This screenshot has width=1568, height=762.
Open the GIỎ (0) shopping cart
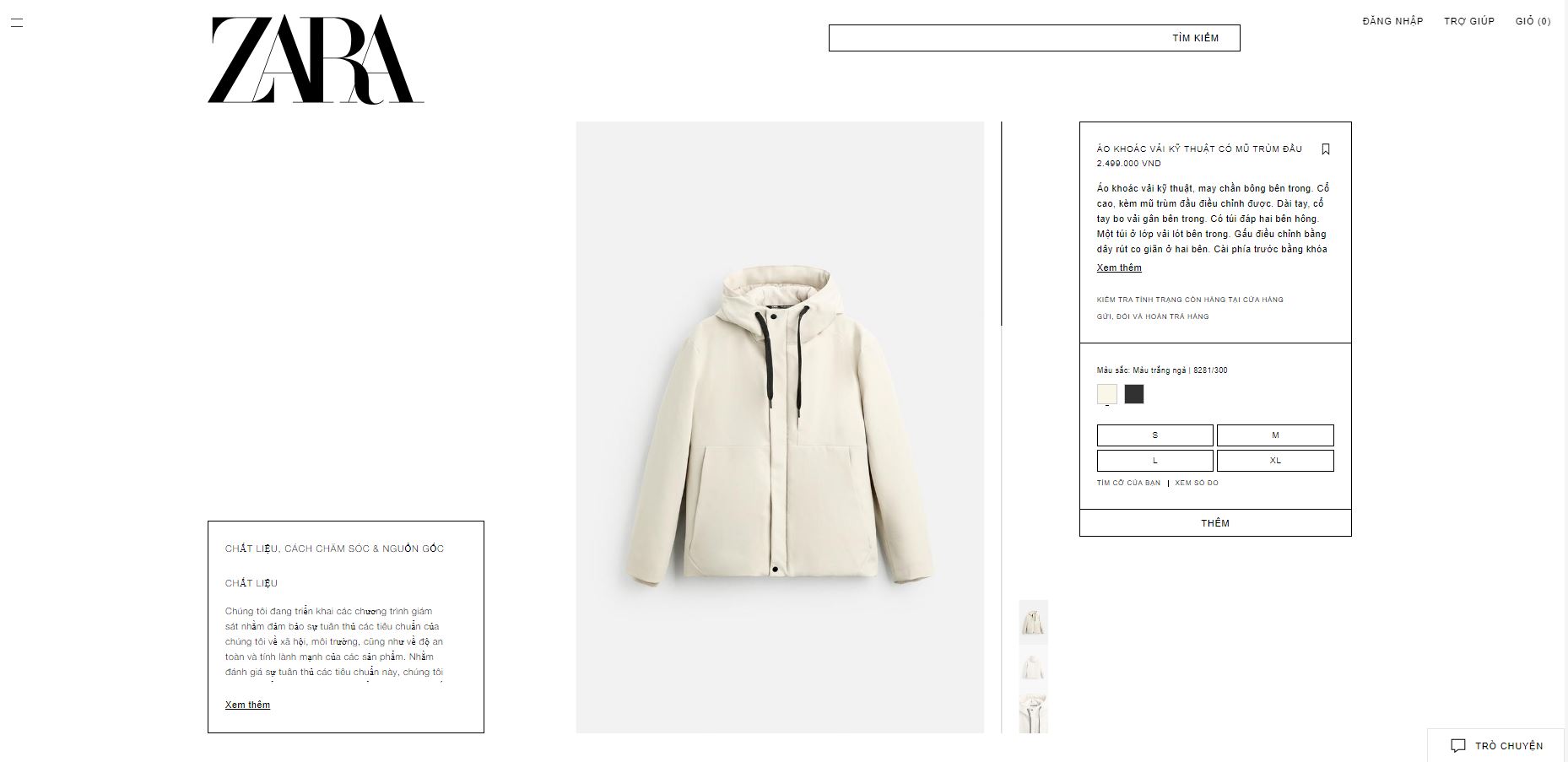pyautogui.click(x=1533, y=21)
